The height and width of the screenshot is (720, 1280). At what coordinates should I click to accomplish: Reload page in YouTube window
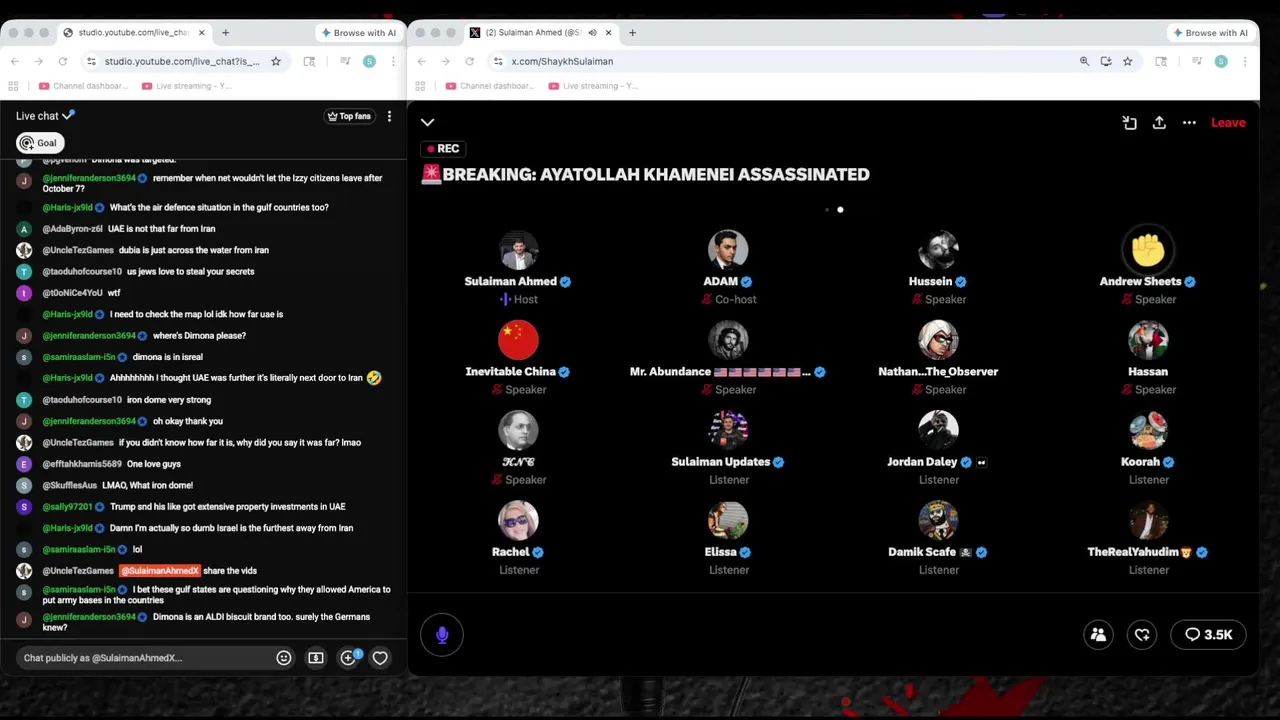(x=62, y=61)
